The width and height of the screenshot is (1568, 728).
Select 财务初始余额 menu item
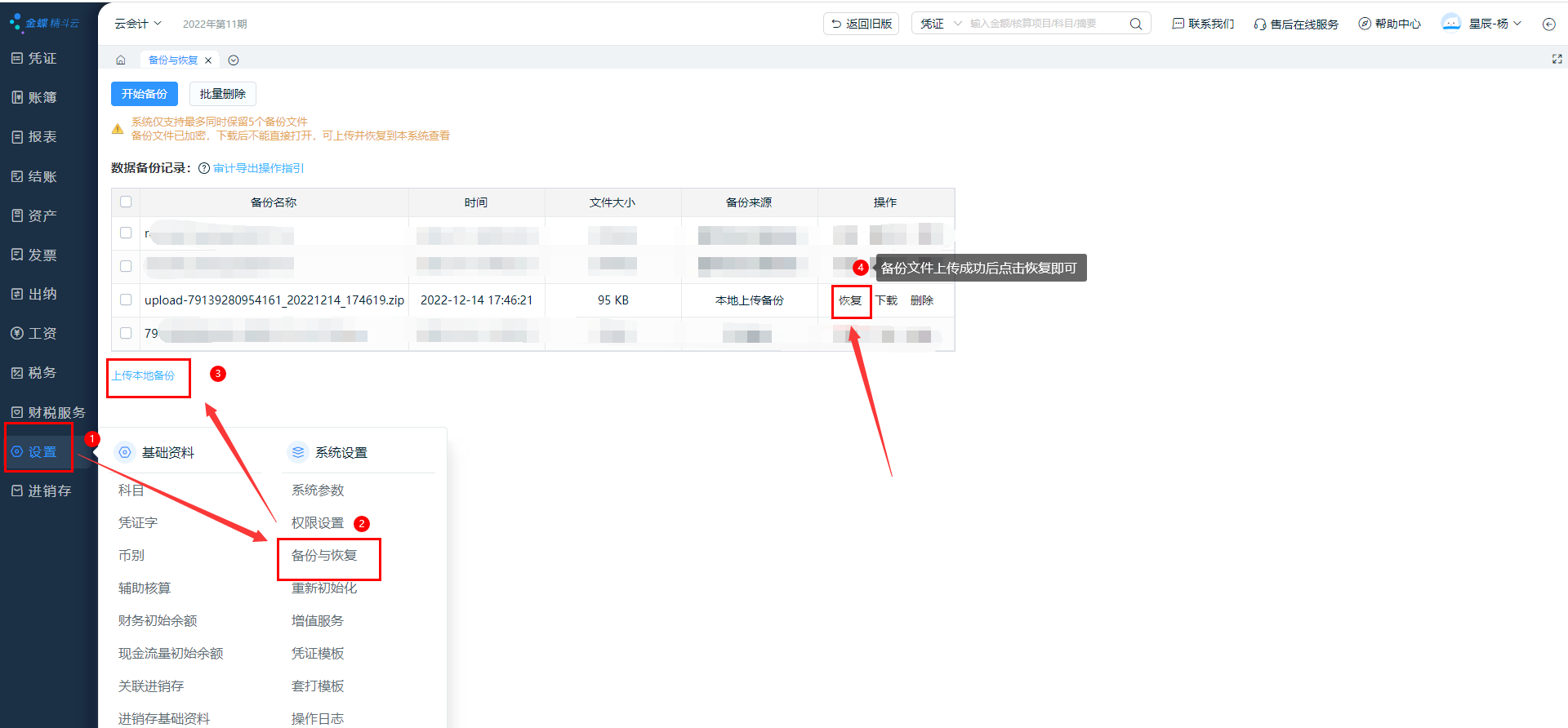click(158, 620)
